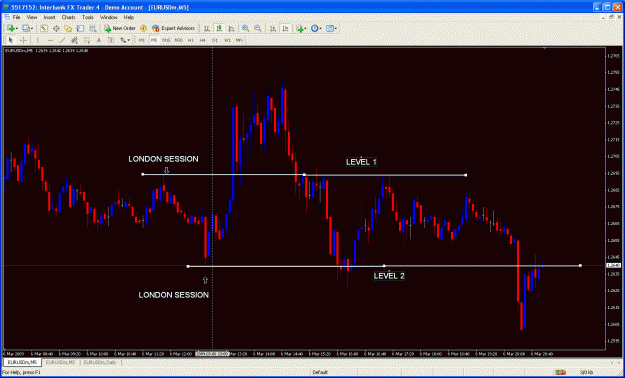The width and height of the screenshot is (625, 378).
Task: Show the Terminal panel
Action: point(80,28)
